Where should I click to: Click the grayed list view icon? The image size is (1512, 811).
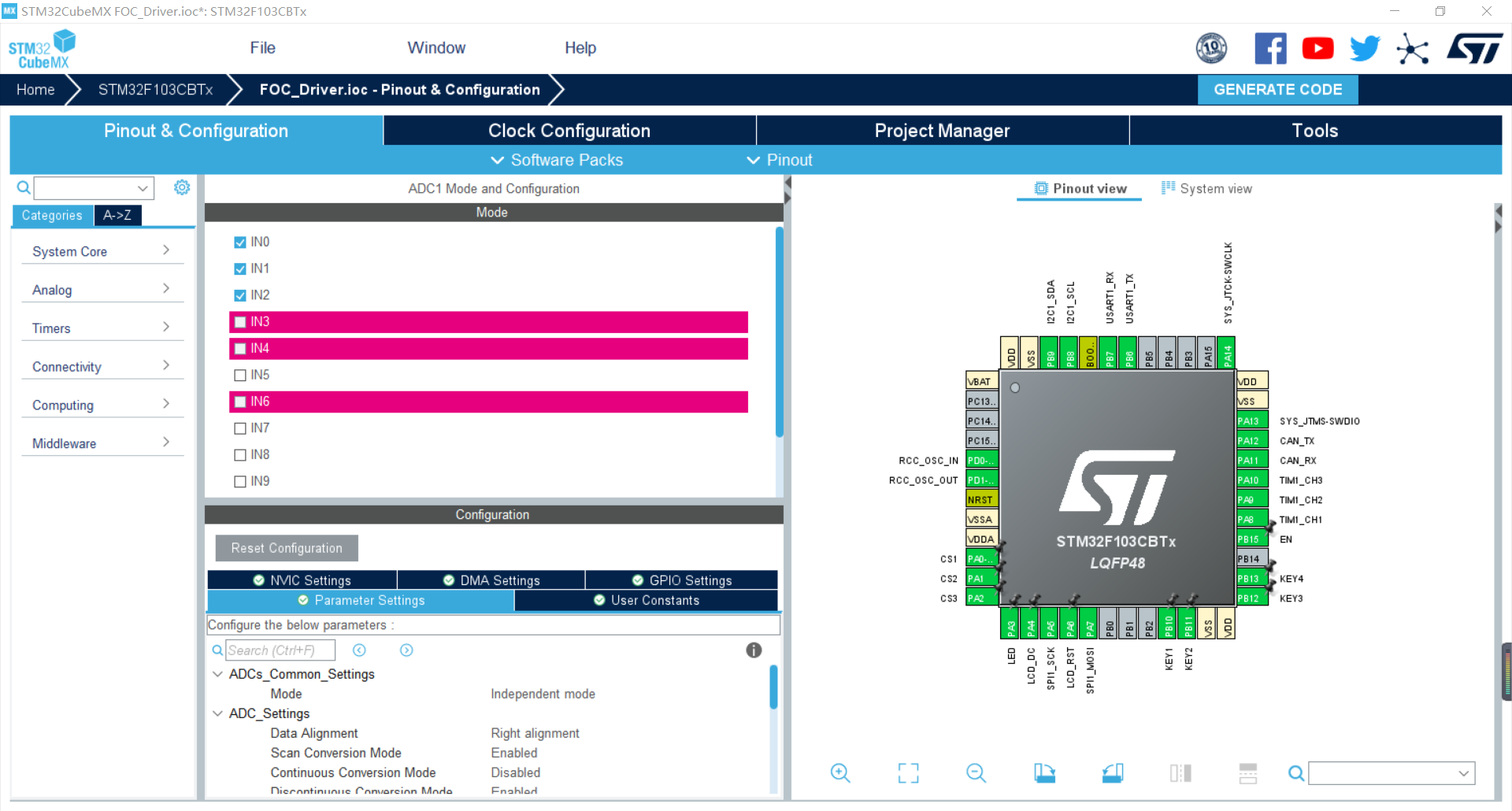pyautogui.click(x=1248, y=773)
